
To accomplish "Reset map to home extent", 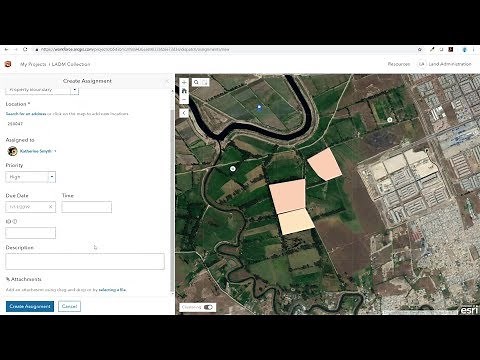I will [x=184, y=91].
